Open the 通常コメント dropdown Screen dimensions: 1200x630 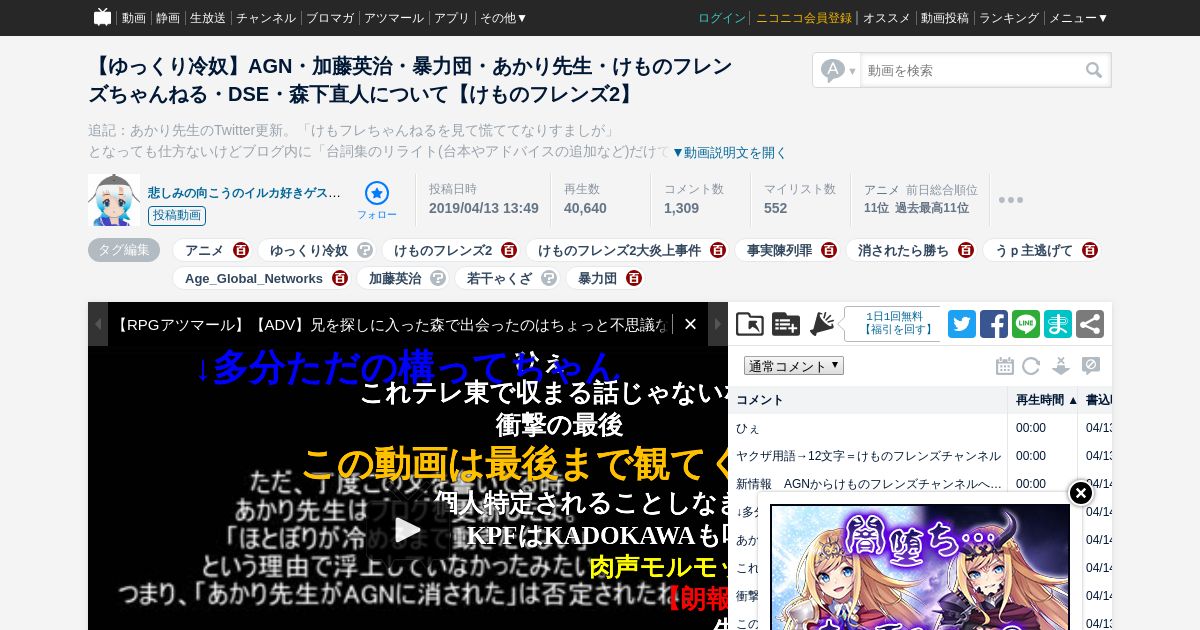coord(794,366)
